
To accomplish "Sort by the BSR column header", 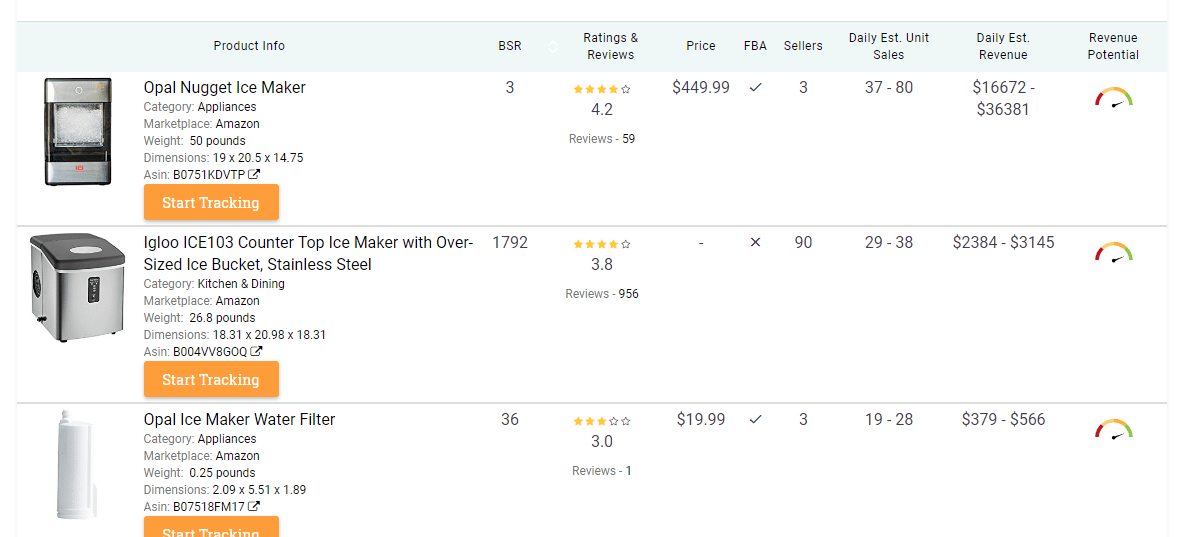I will pyautogui.click(x=510, y=46).
